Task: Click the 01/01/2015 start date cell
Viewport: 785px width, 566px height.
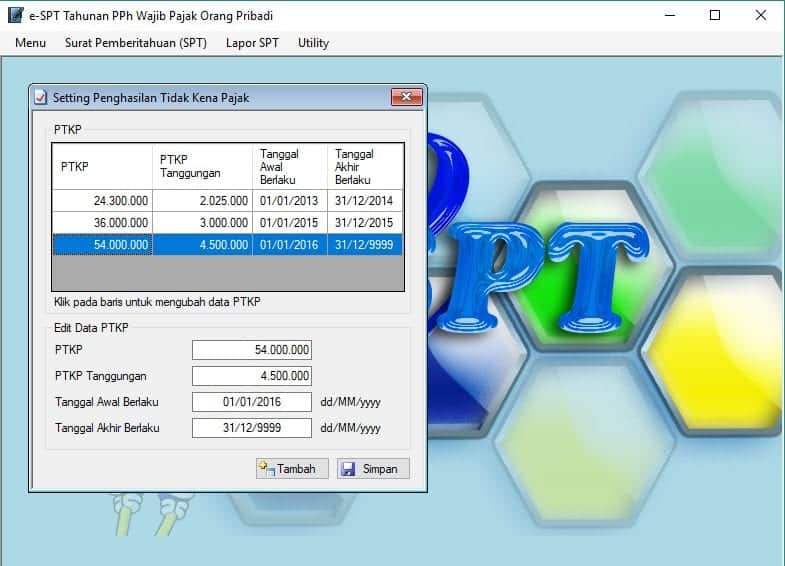Action: [290, 223]
